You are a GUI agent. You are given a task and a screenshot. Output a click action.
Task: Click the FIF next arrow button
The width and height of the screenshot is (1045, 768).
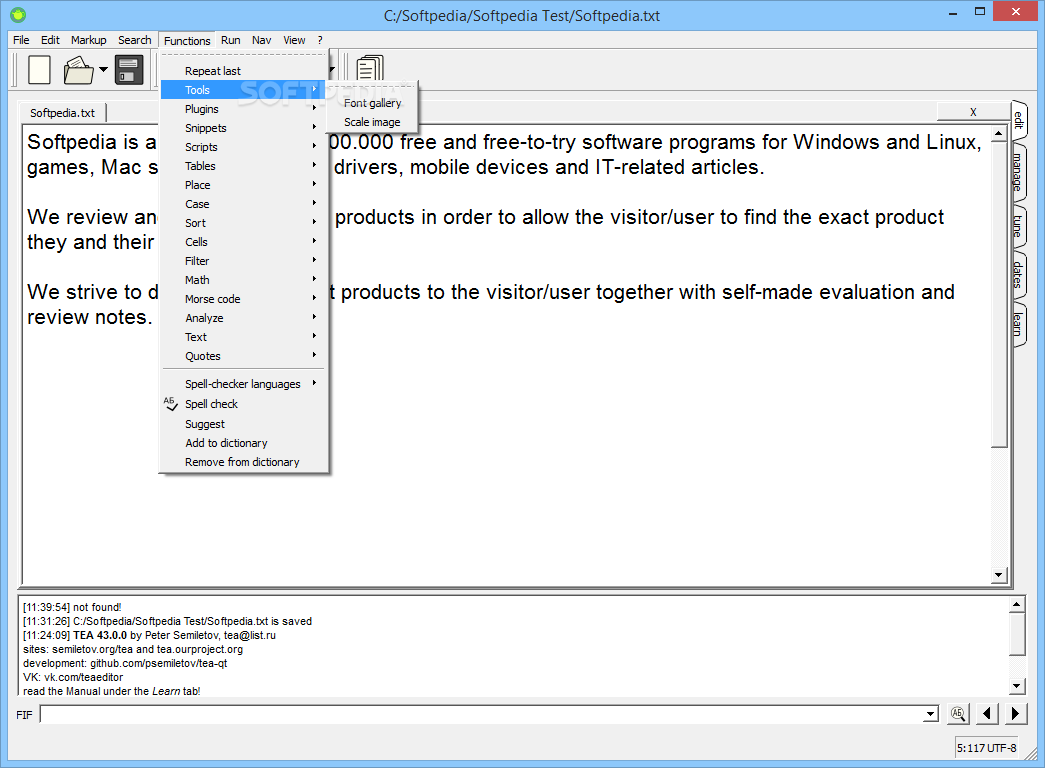pos(1015,713)
